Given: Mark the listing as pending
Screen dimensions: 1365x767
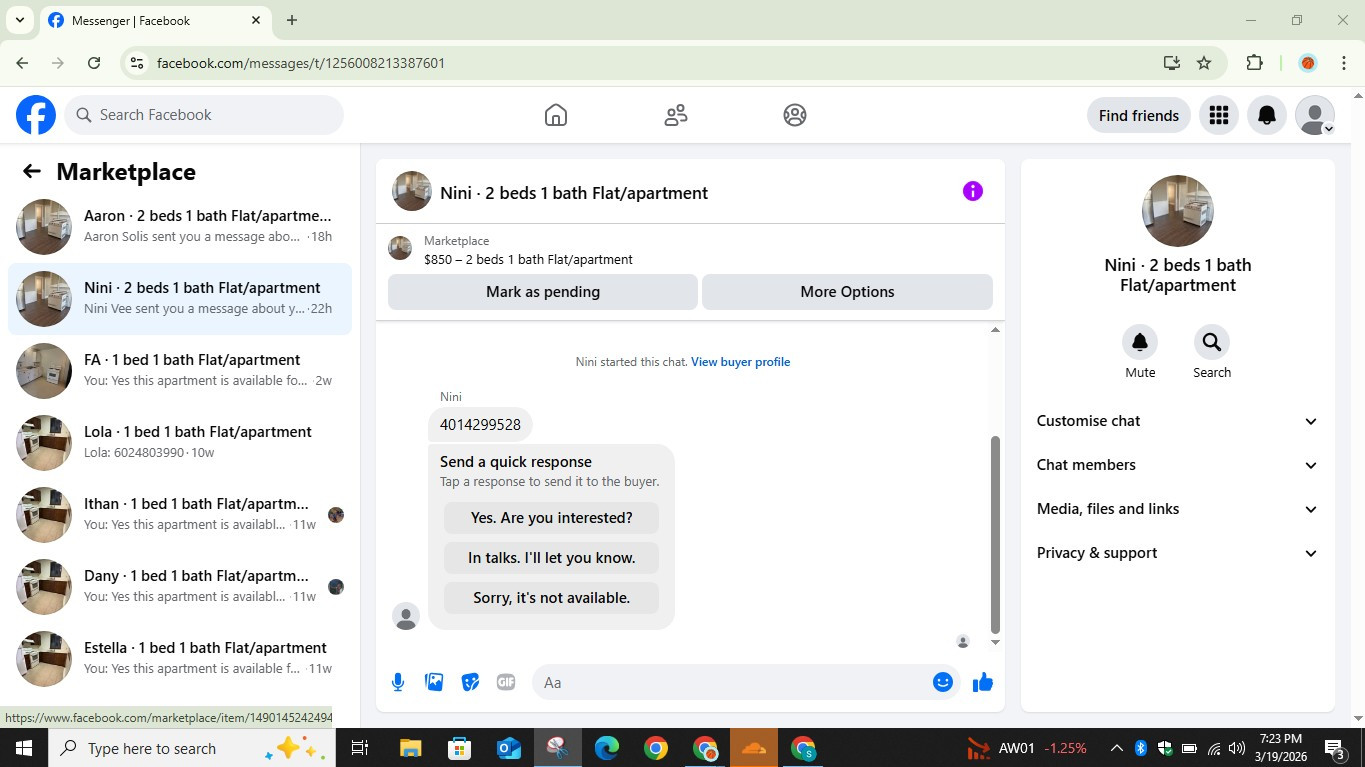Looking at the screenshot, I should coord(543,292).
